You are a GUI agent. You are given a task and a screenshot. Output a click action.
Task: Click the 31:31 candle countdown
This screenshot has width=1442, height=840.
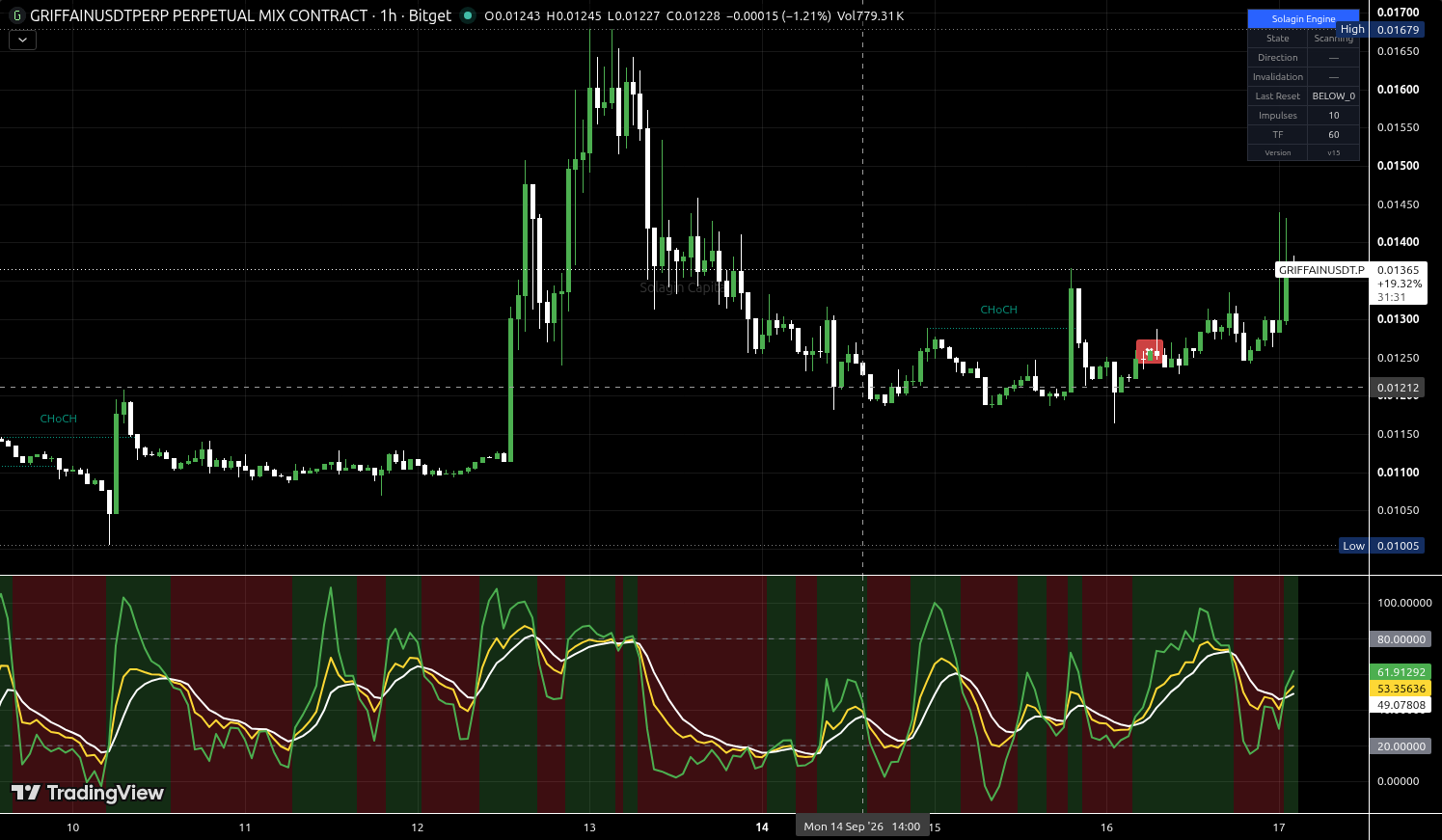[1391, 297]
